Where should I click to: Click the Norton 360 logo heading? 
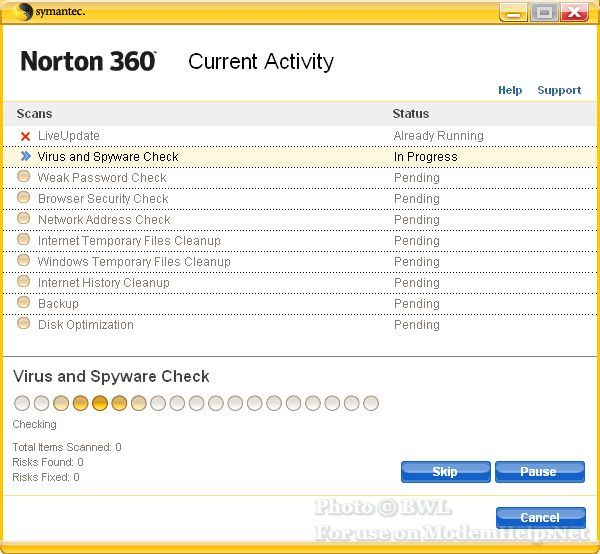tap(88, 61)
